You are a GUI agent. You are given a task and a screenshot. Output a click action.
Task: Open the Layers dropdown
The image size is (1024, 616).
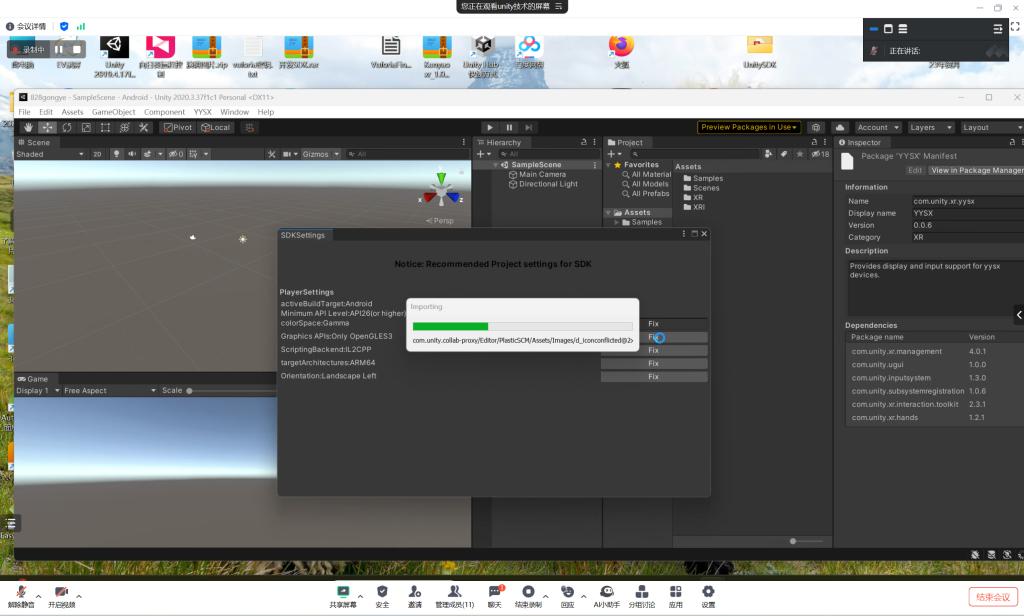pos(928,128)
